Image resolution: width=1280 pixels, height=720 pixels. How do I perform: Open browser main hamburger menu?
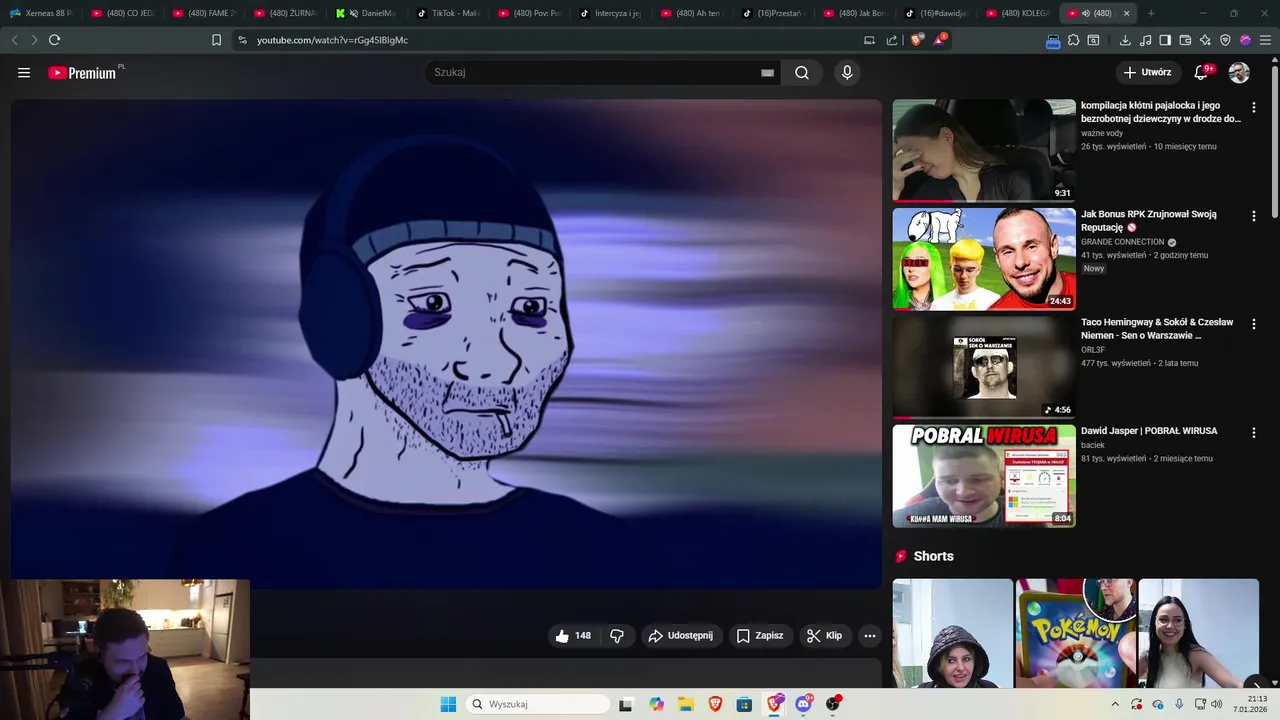pyautogui.click(x=1265, y=40)
